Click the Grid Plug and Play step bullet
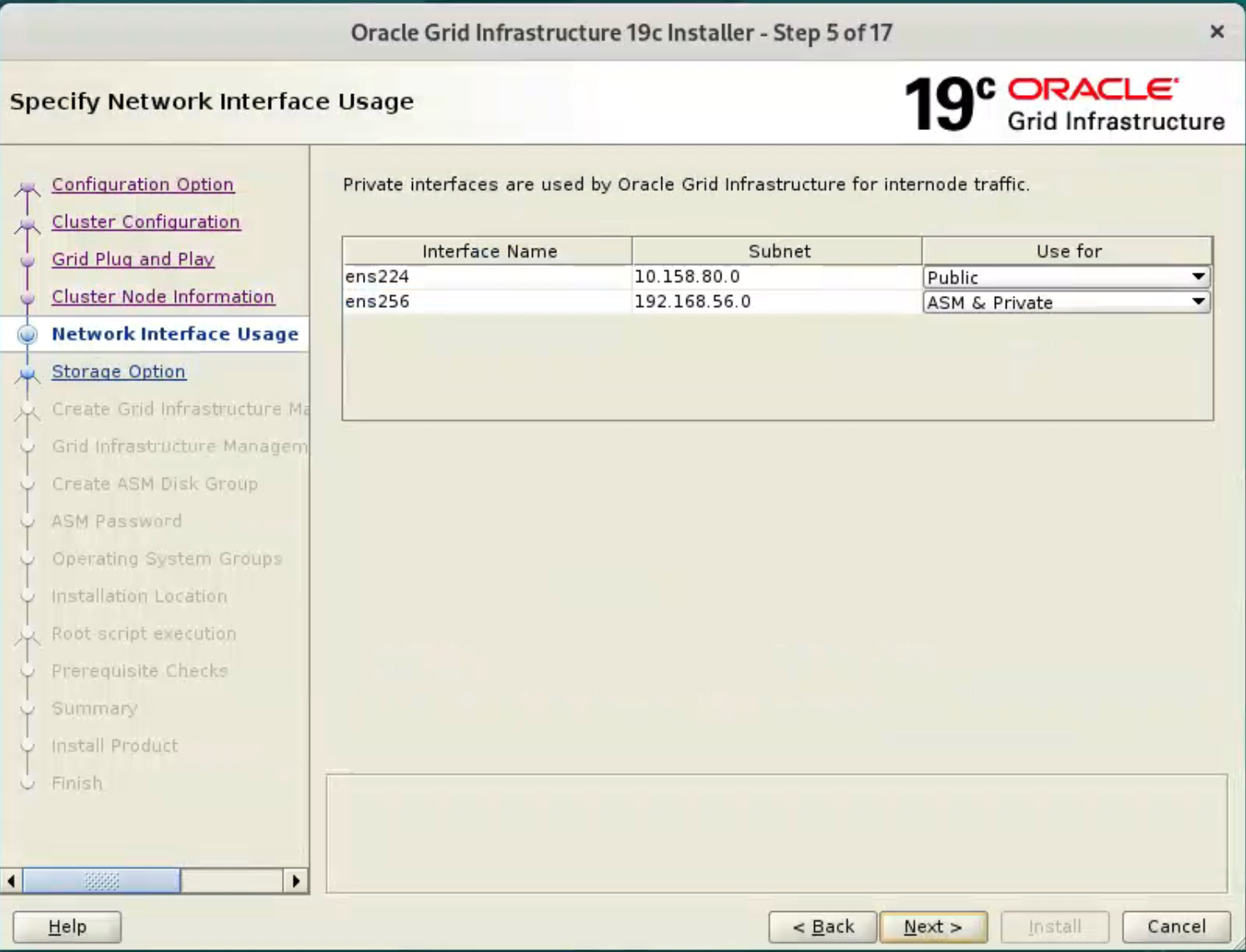This screenshot has width=1246, height=952. (x=28, y=261)
